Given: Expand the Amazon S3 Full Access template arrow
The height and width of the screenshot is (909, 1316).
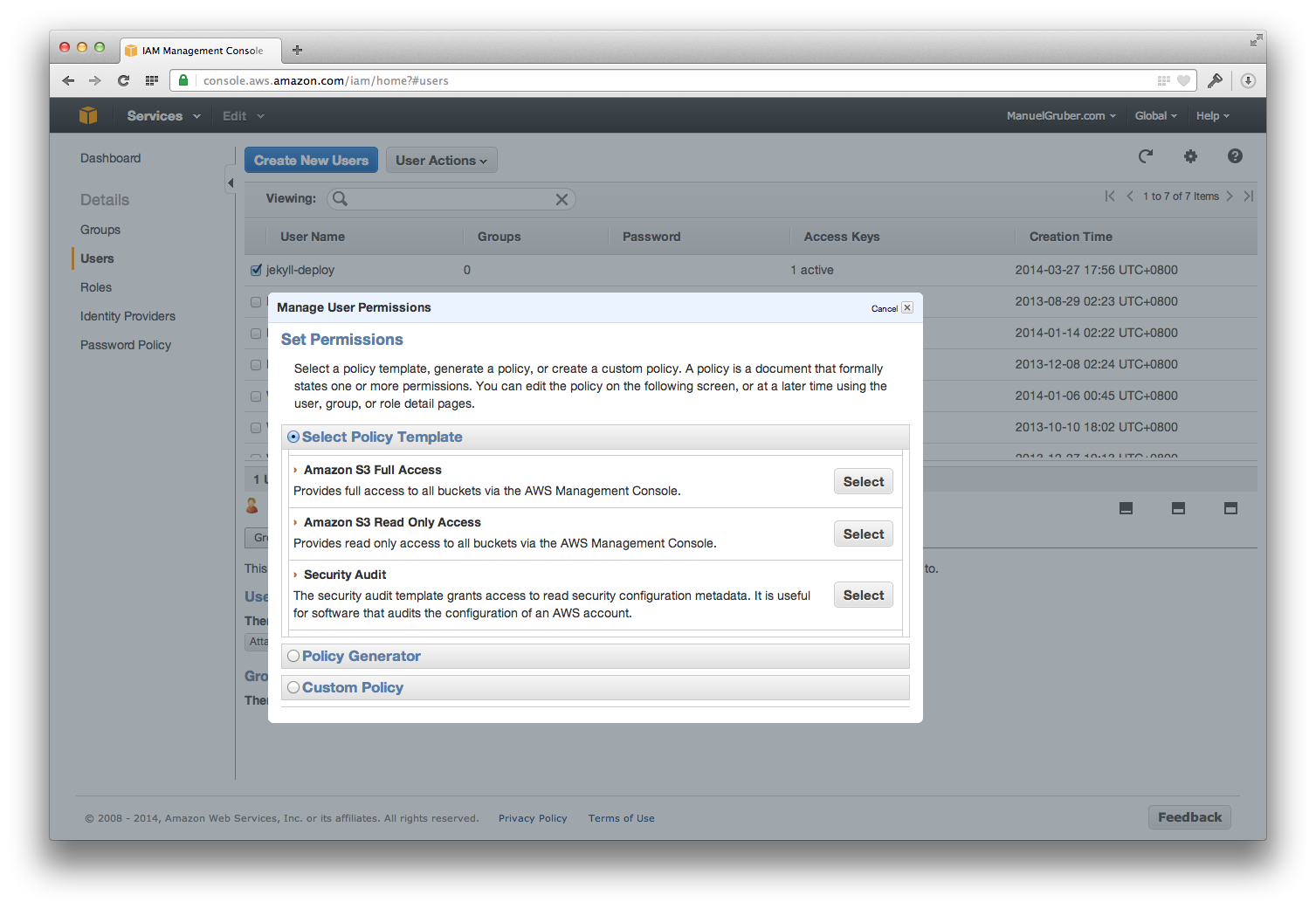Looking at the screenshot, I should pyautogui.click(x=295, y=470).
